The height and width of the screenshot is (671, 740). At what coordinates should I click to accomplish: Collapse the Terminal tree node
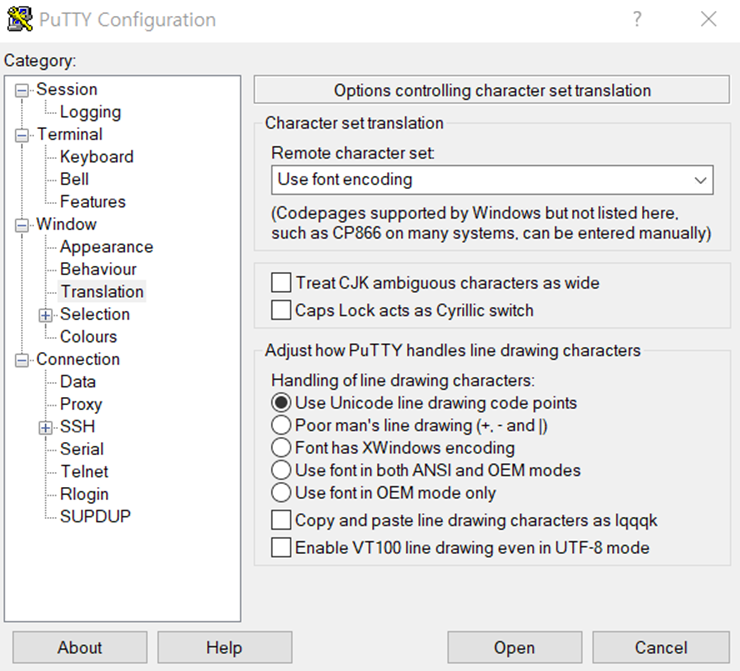(x=22, y=135)
